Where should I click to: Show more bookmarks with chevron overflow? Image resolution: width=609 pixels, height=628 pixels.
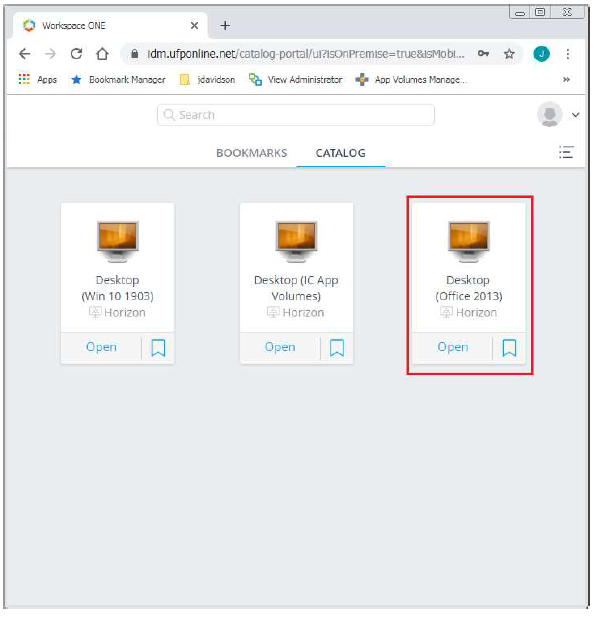point(567,80)
